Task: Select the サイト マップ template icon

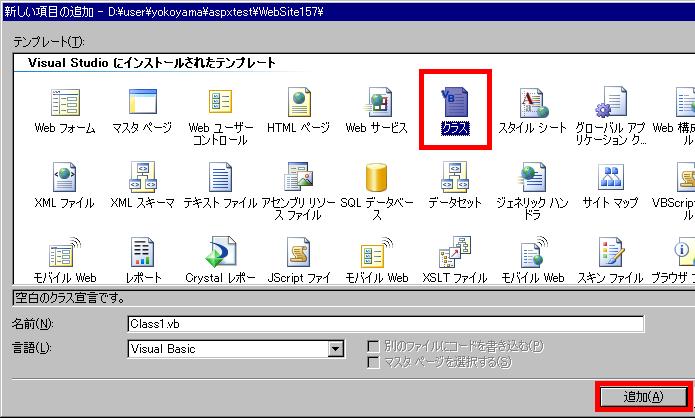Action: point(611,177)
